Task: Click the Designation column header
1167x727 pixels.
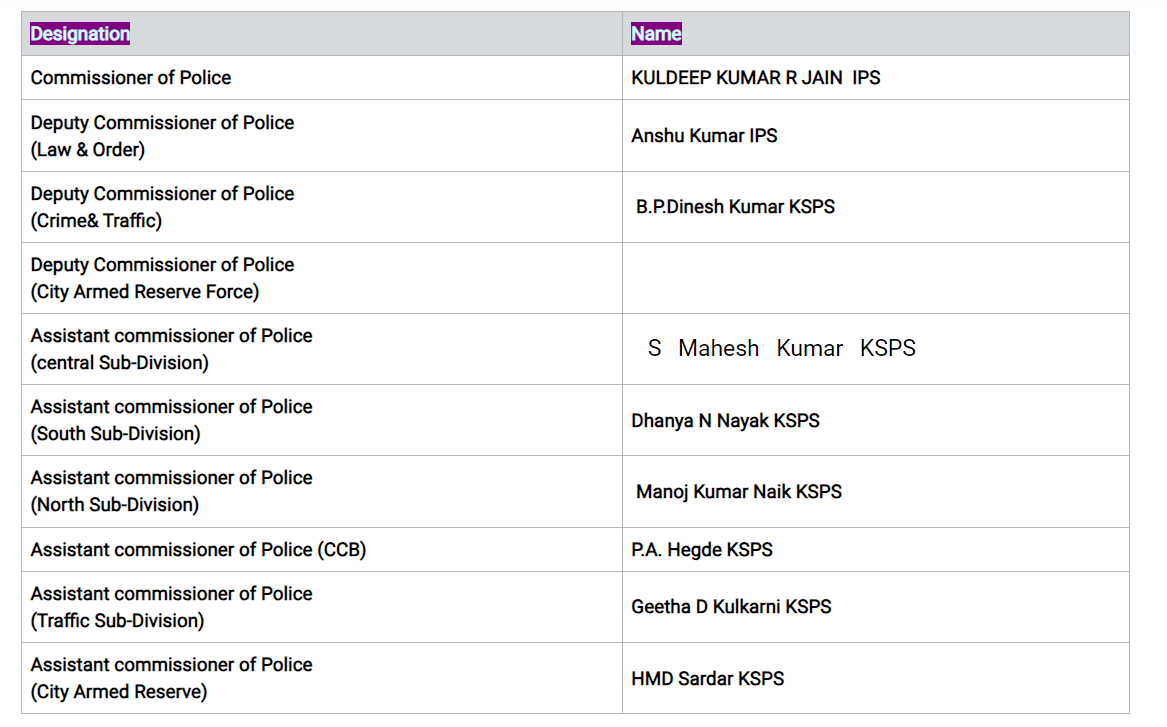Action: 80,34
